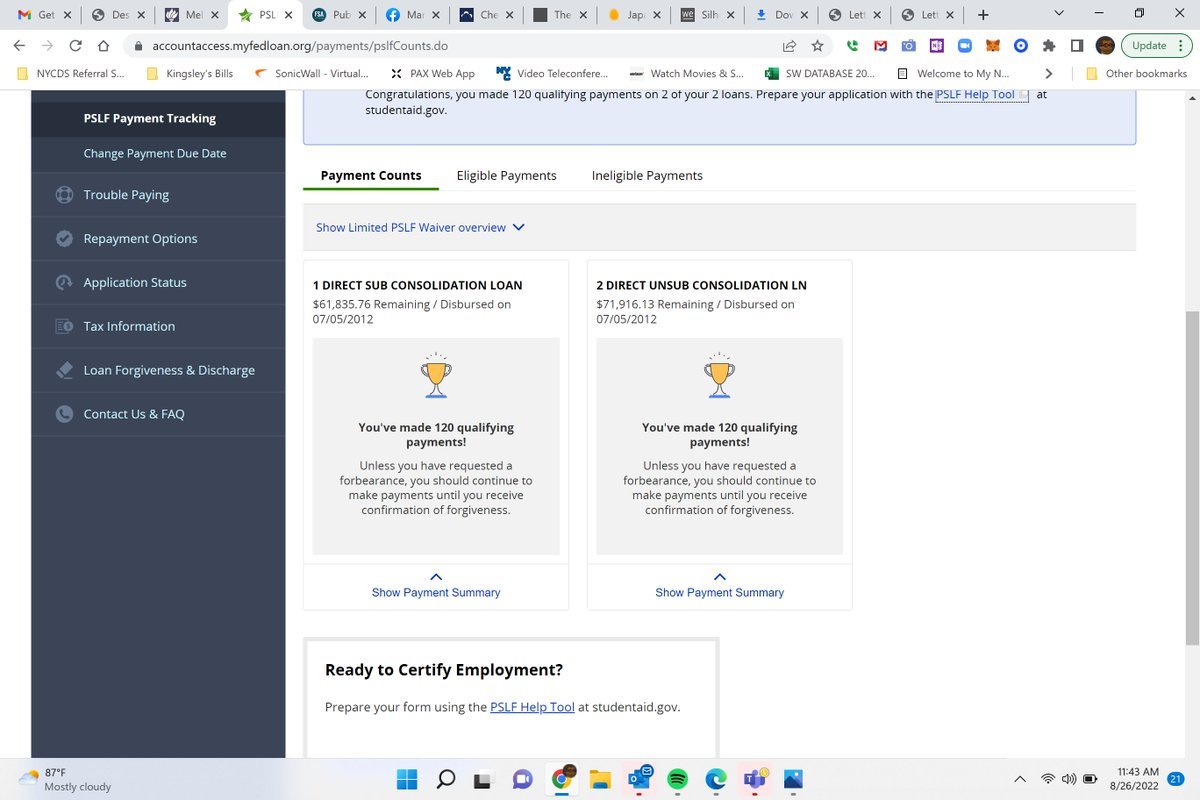Open PSLF Help Tool link under Certify Employment
Screen dimensions: 1200x800
coord(532,707)
